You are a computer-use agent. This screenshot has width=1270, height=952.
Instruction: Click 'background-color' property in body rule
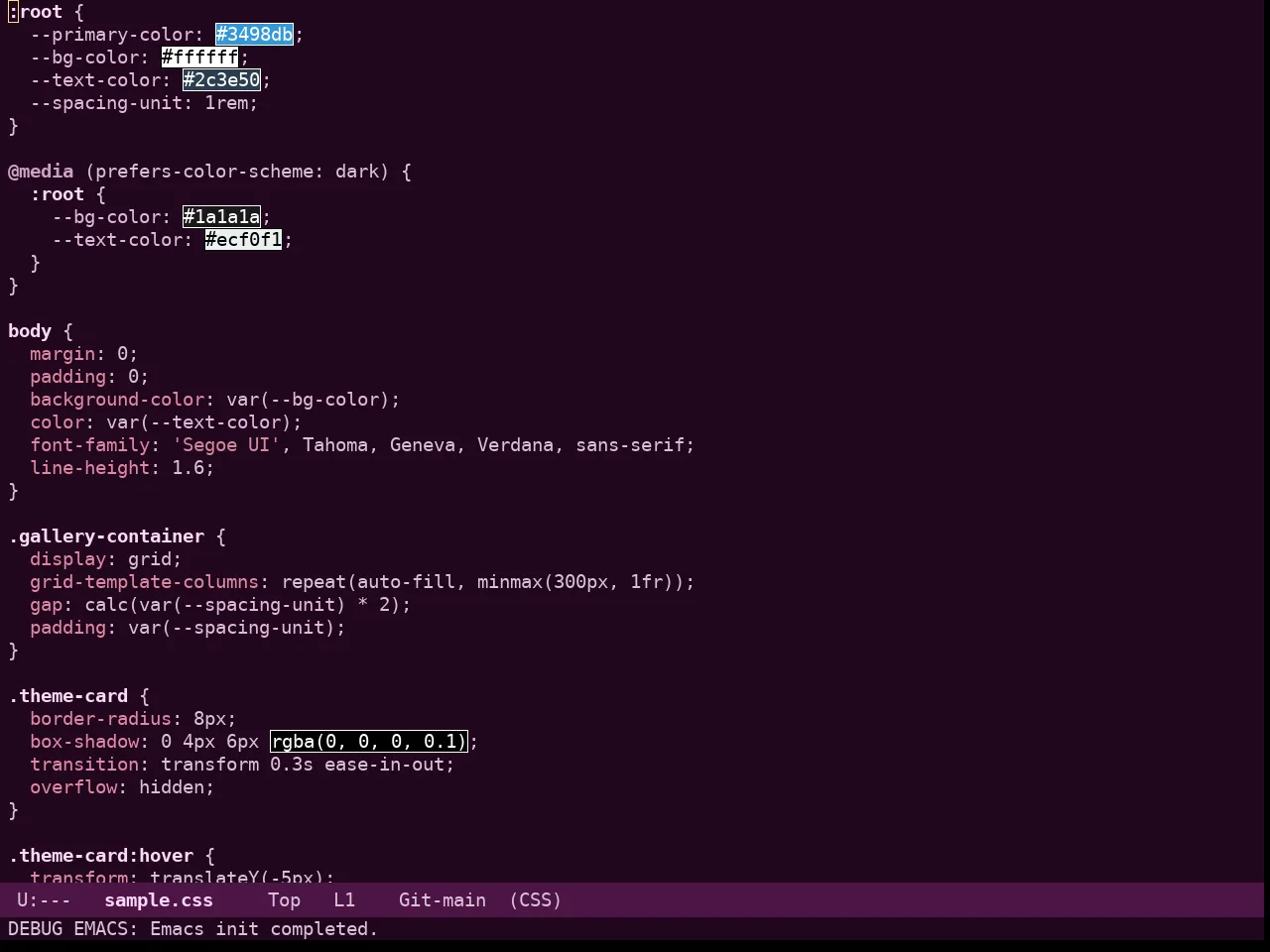pyautogui.click(x=117, y=400)
